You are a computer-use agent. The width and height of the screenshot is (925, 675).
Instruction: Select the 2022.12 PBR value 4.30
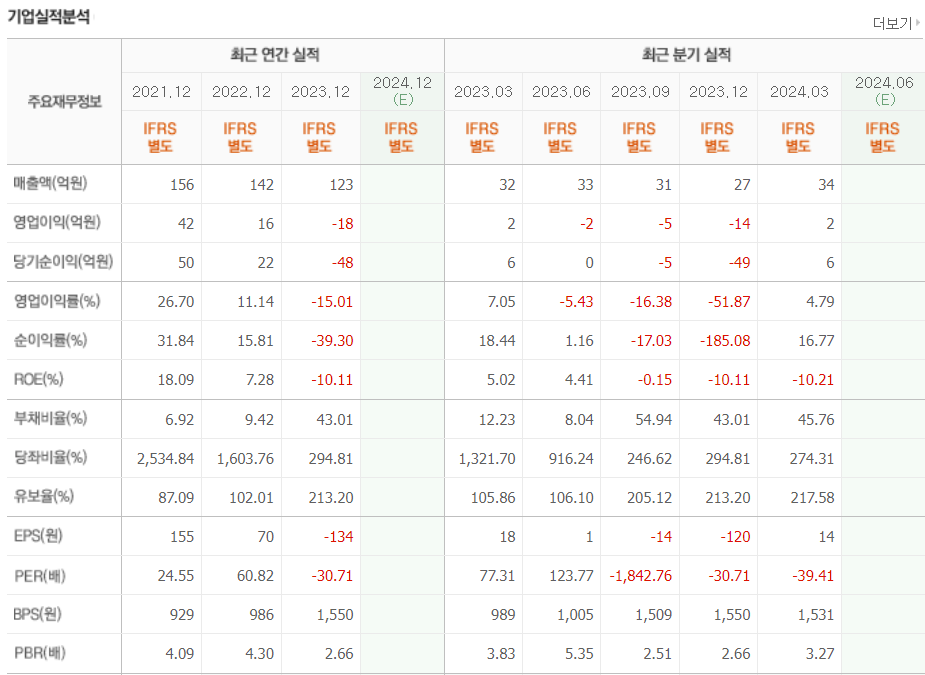point(260,653)
